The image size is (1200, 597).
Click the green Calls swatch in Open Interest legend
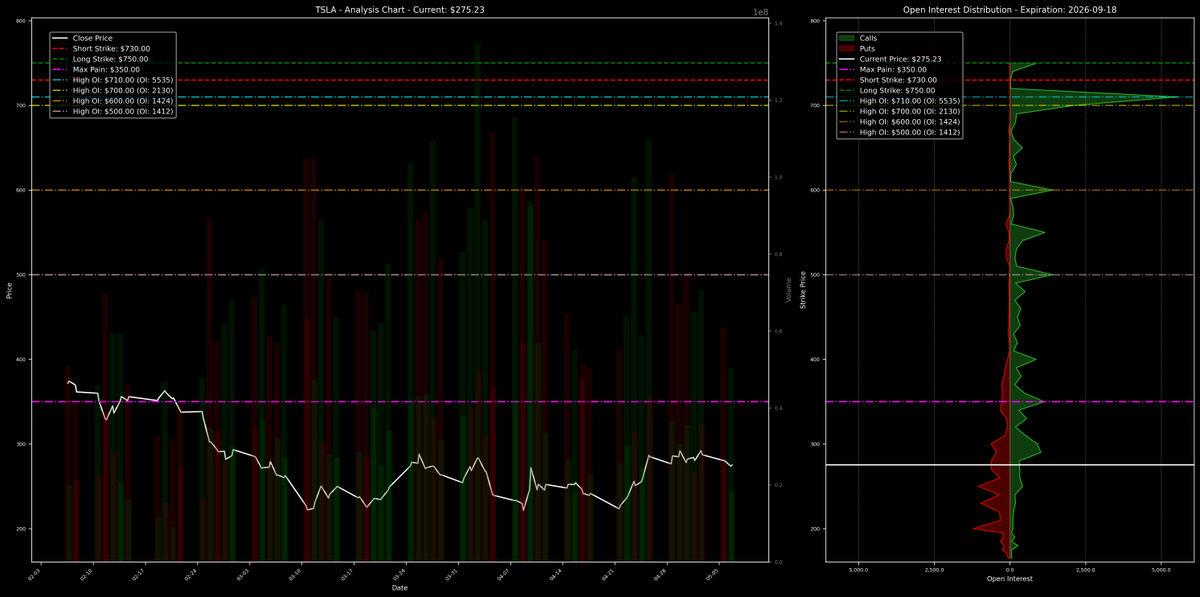coord(846,38)
